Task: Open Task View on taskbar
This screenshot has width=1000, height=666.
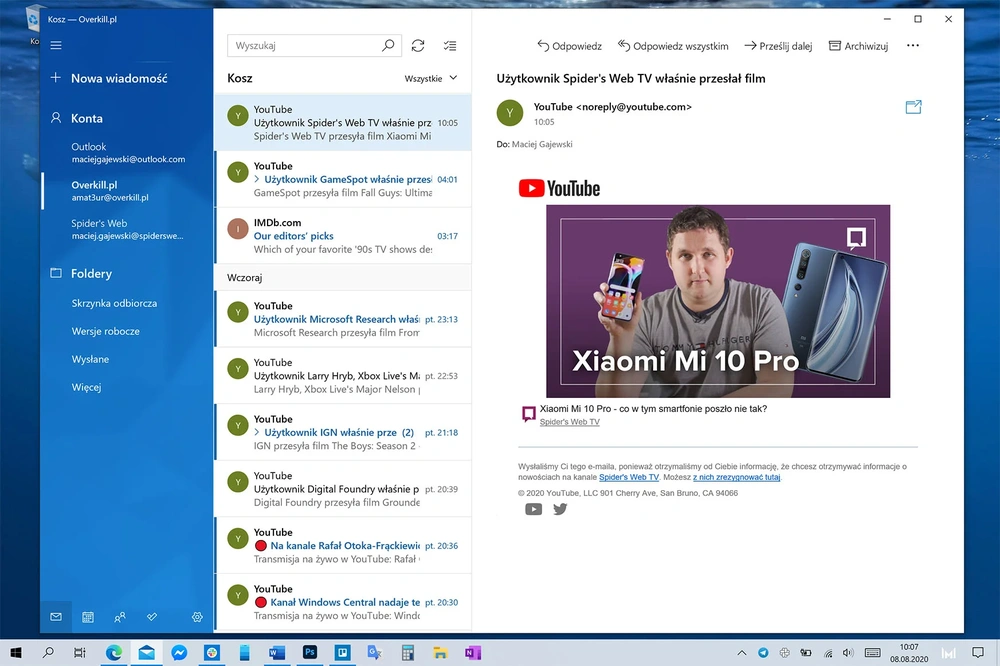Action: pos(80,653)
